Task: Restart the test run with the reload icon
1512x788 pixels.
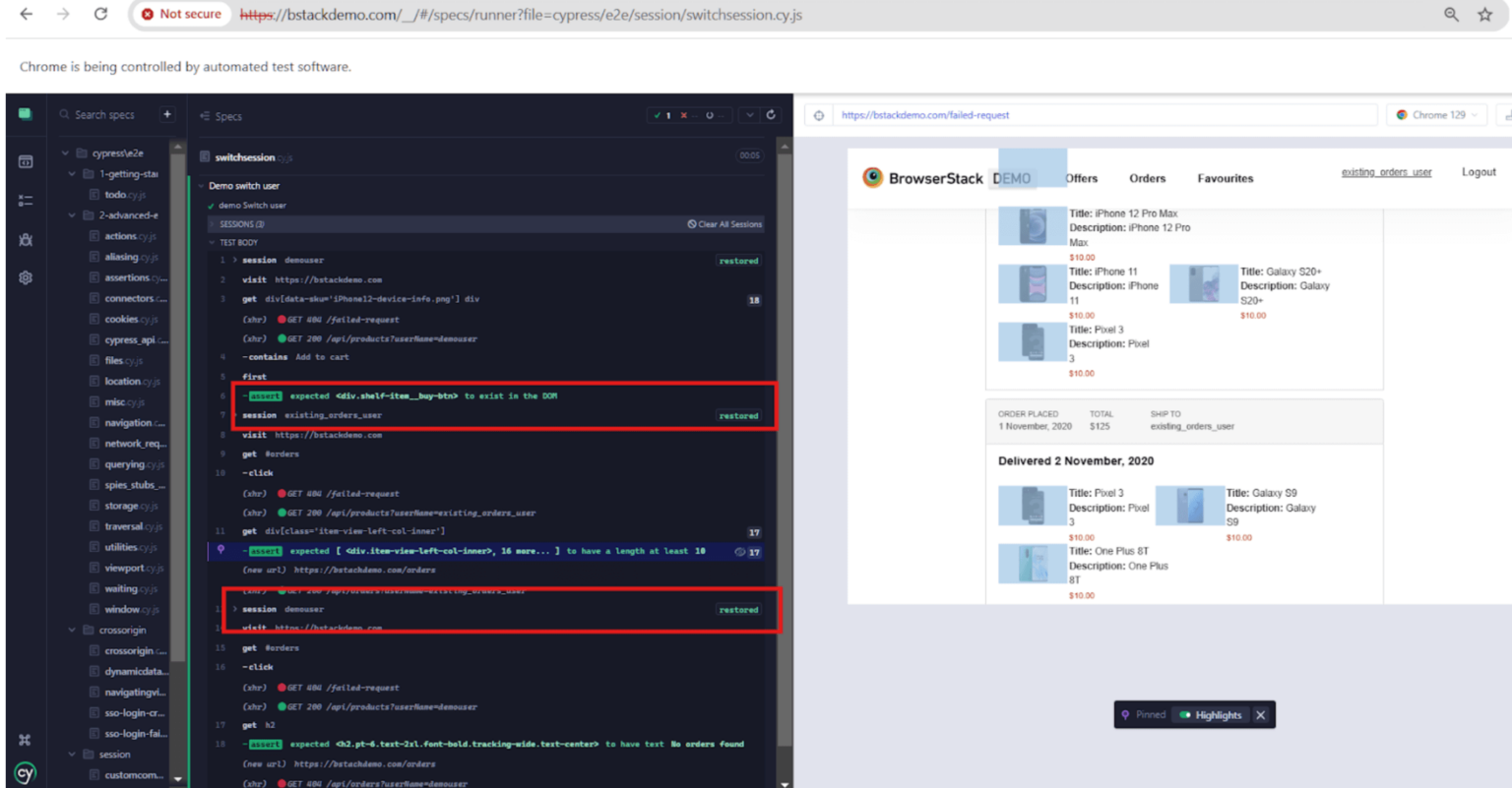Action: pos(770,115)
